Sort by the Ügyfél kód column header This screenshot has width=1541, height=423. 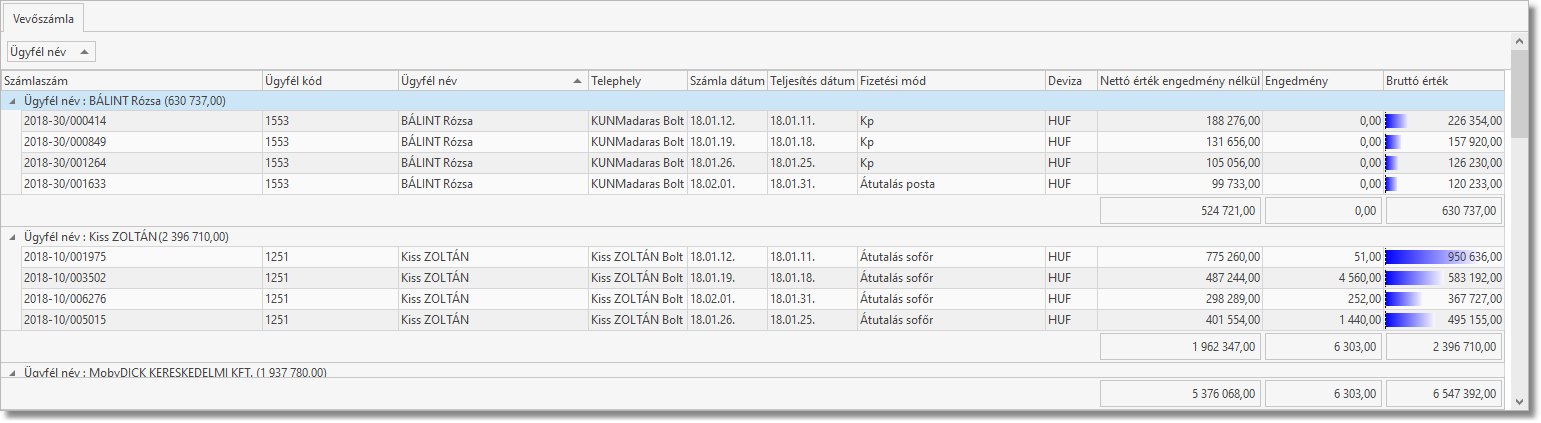[328, 81]
